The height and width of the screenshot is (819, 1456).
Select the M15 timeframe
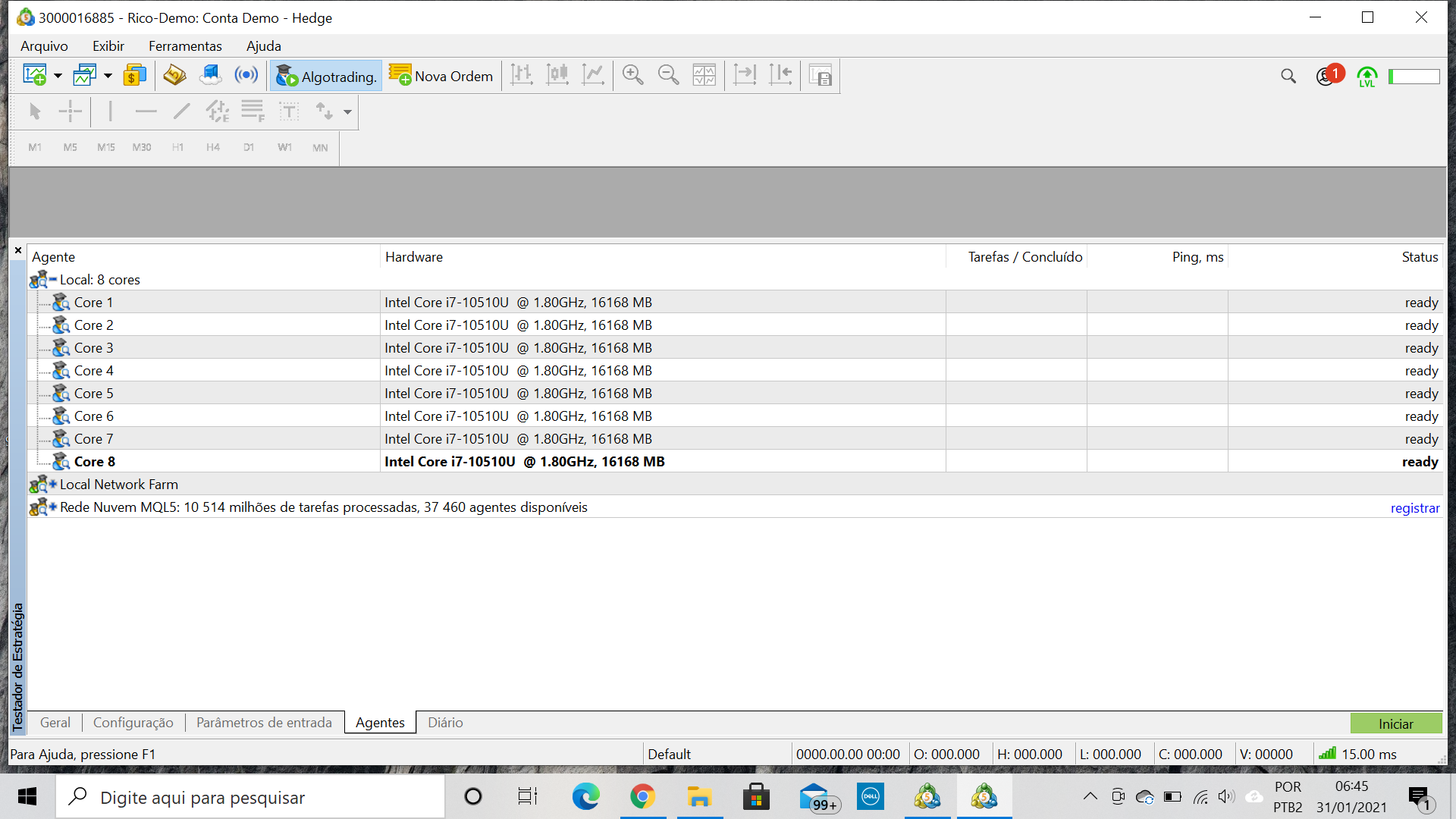(105, 147)
